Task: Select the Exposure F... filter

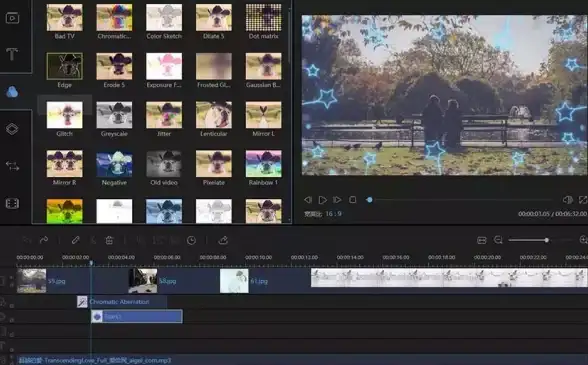Action: click(x=164, y=66)
